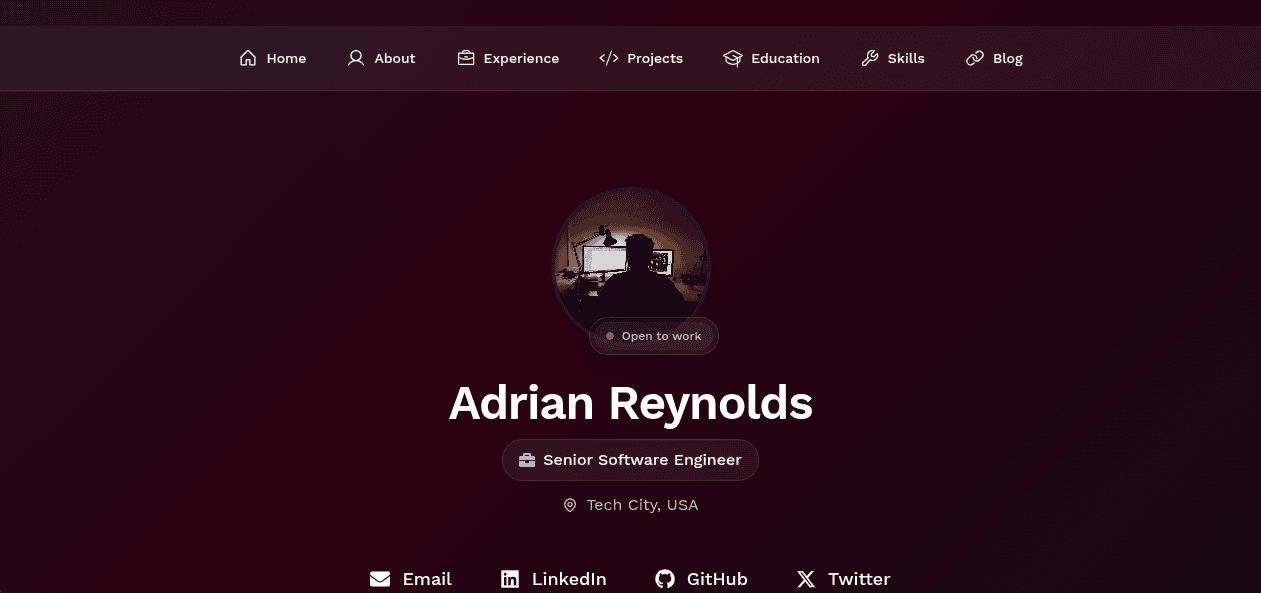1261x593 pixels.
Task: Click the location pin icon
Action: click(x=570, y=505)
